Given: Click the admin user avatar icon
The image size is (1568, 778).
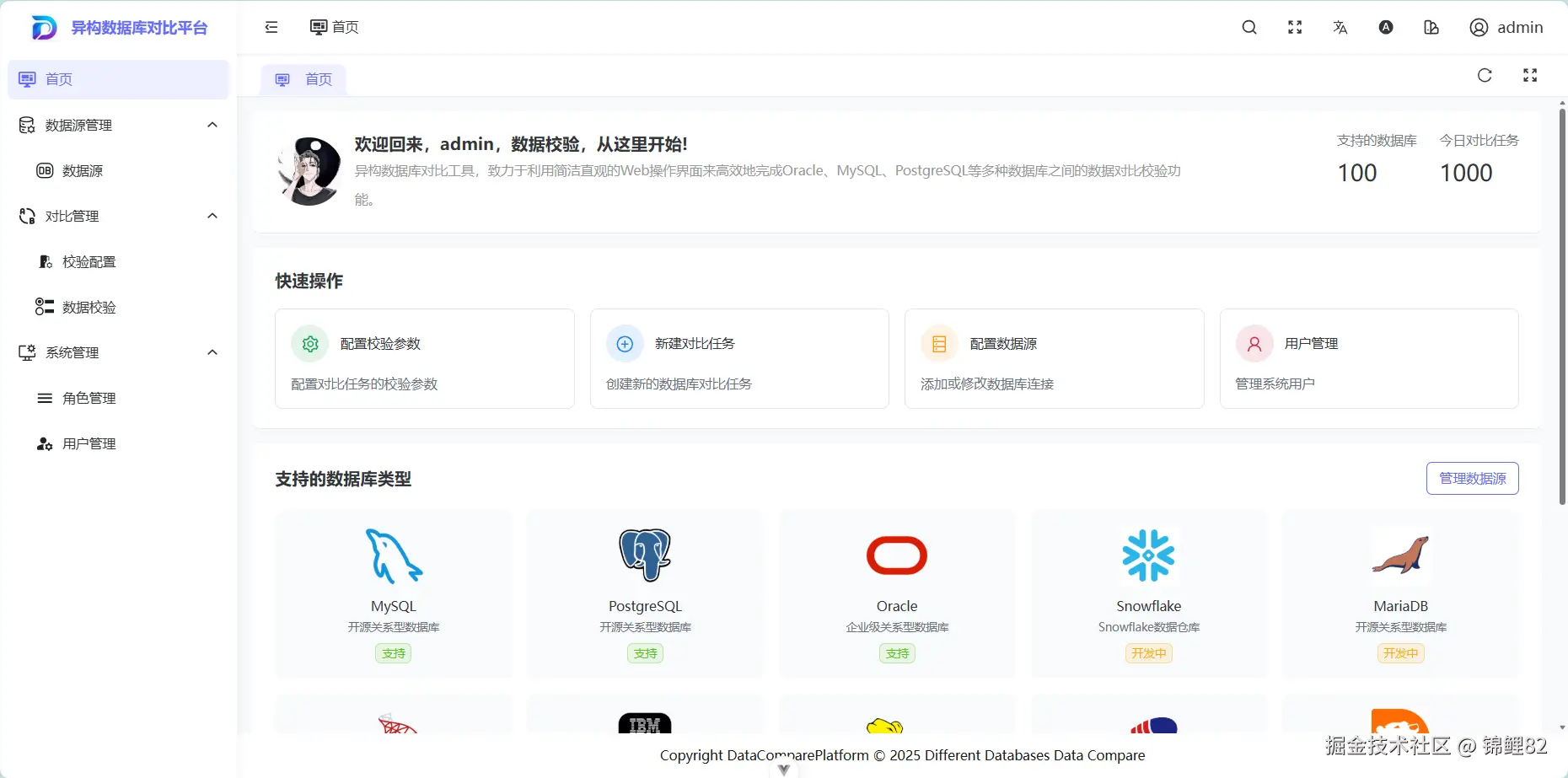Looking at the screenshot, I should click(x=1479, y=27).
